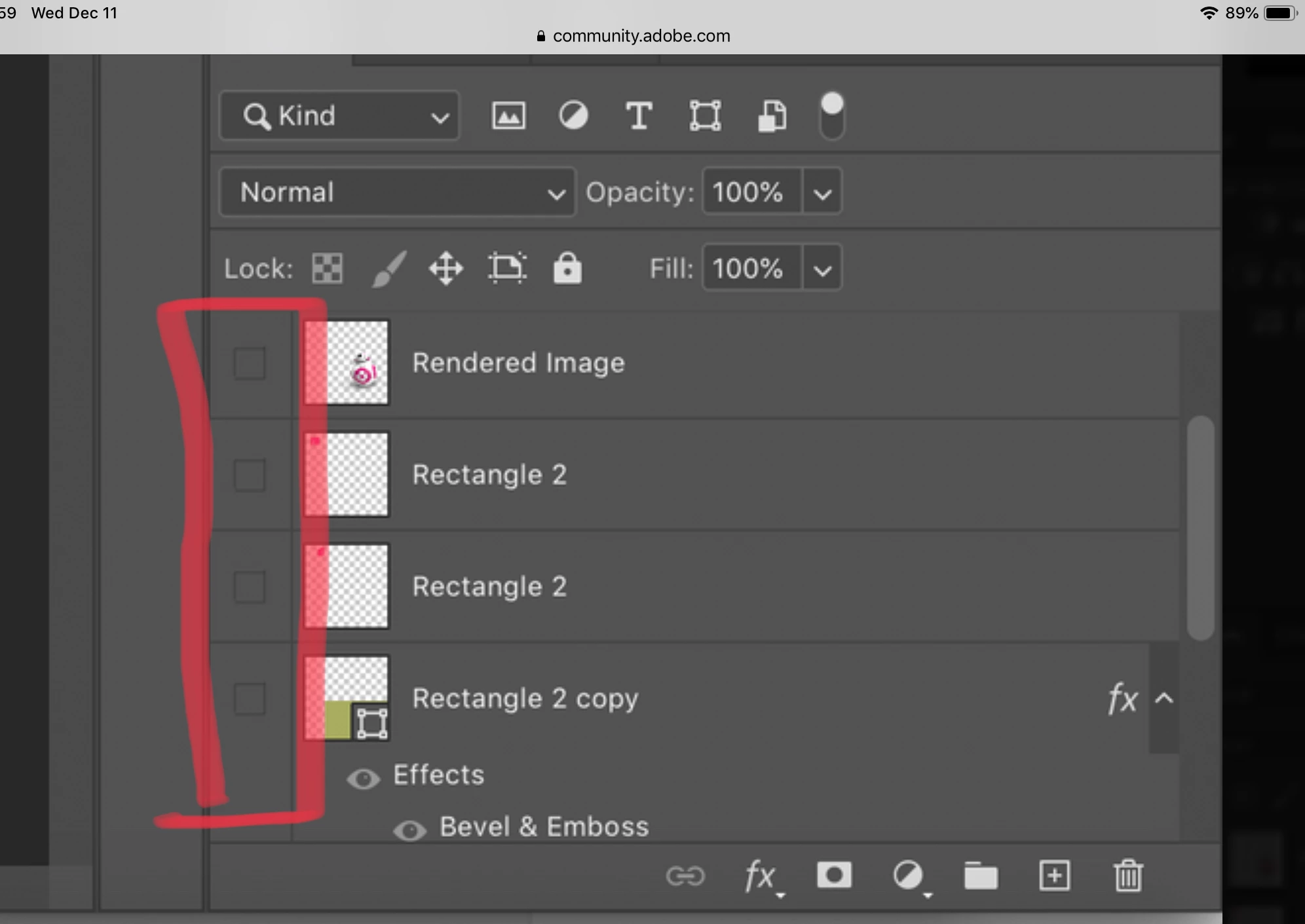Click lock position move icon
This screenshot has width=1305, height=924.
click(x=446, y=268)
